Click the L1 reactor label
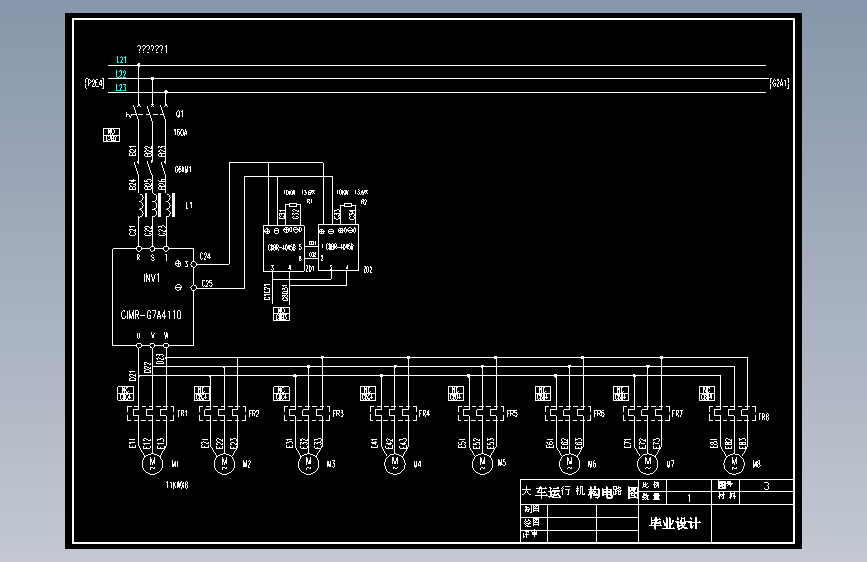The image size is (867, 562). [189, 205]
